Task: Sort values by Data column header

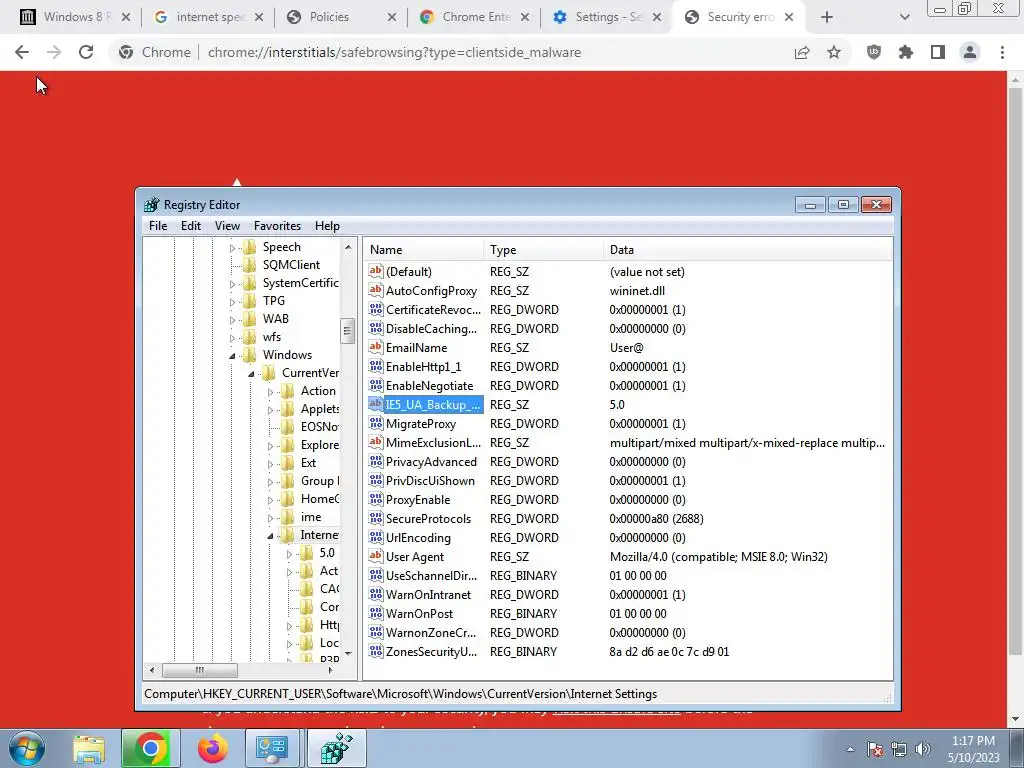Action: pyautogui.click(x=748, y=250)
